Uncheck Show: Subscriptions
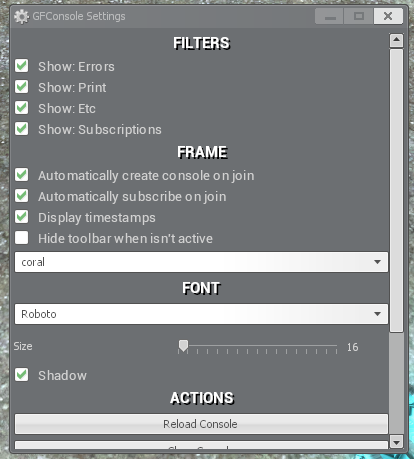 click(x=22, y=129)
